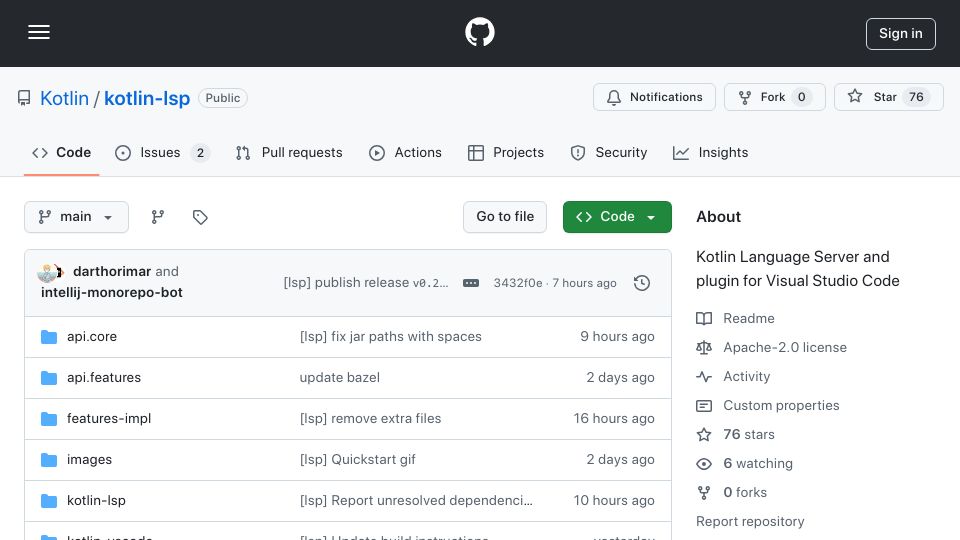
Task: Click the contributor avatars in commit row
Action: [x=51, y=272]
